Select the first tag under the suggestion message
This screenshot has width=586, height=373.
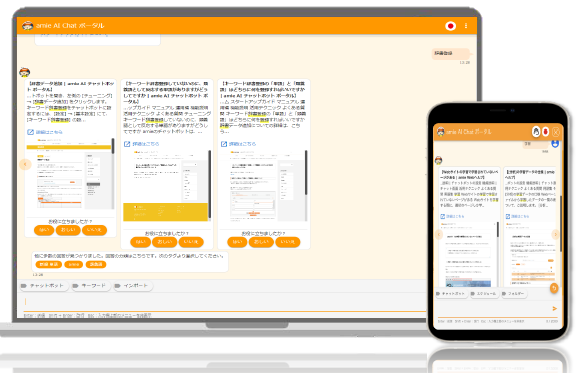49,264
